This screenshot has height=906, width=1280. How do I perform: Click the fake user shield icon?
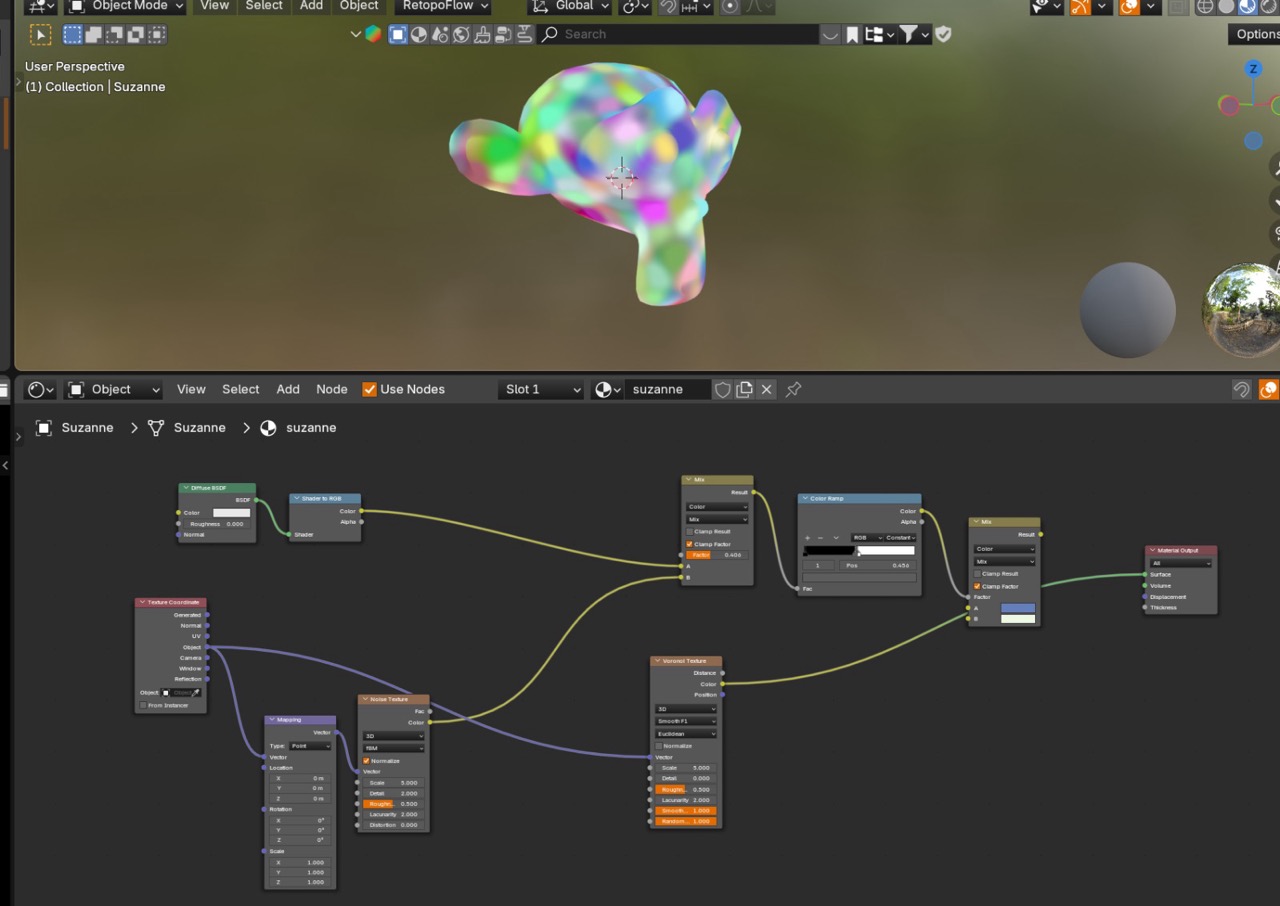point(722,389)
